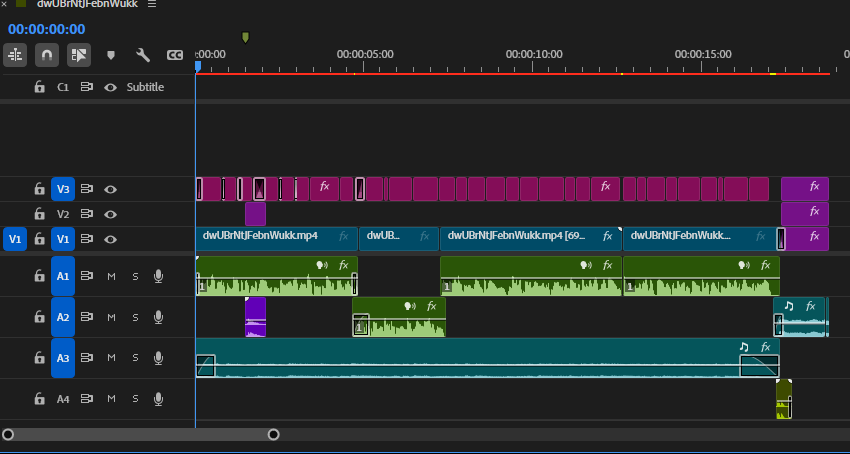Select purple graphic clip at end of V3
The image size is (850, 454).
click(805, 189)
